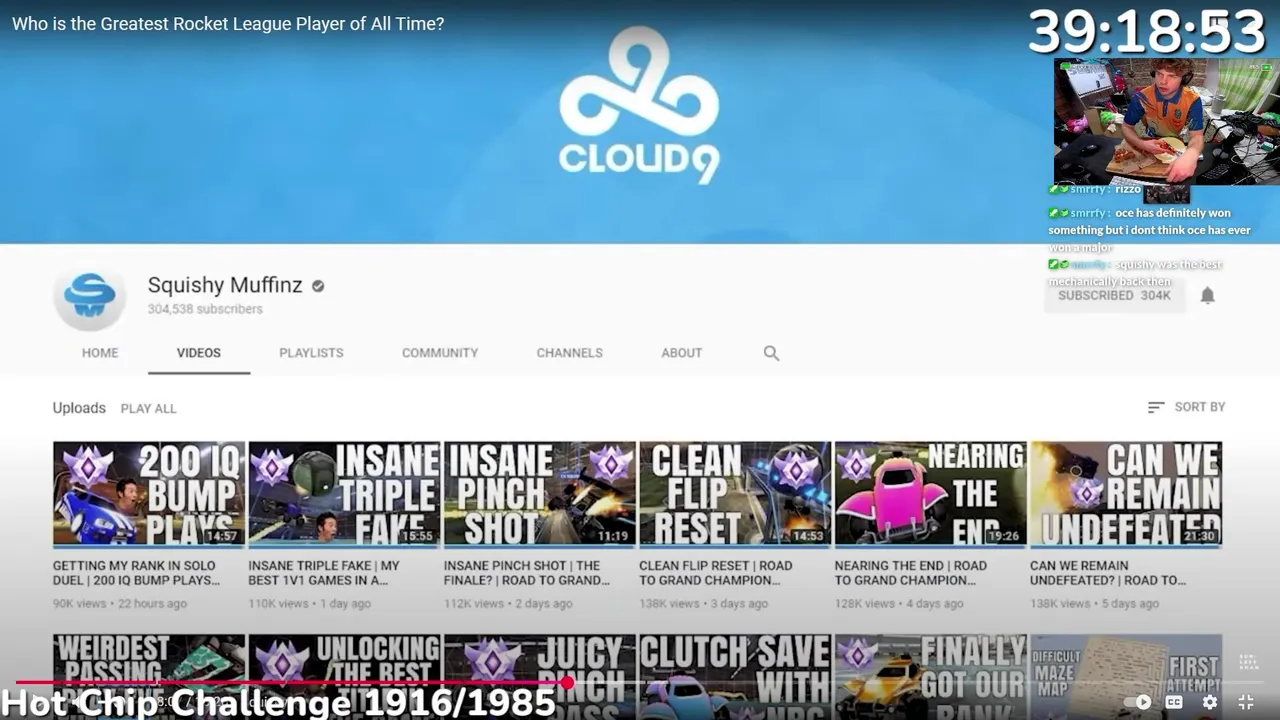This screenshot has width=1280, height=720.
Task: Open the COMMUNITY tab
Action: 440,353
